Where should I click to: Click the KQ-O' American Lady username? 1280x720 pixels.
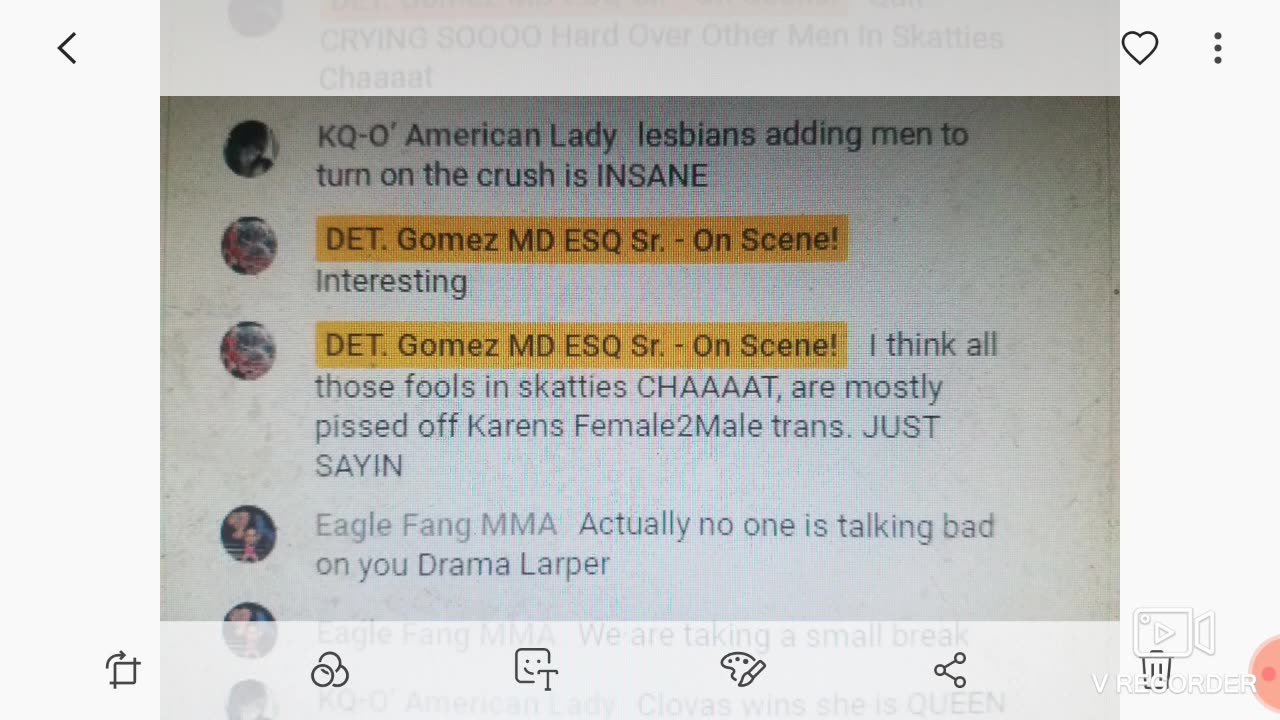click(x=467, y=135)
